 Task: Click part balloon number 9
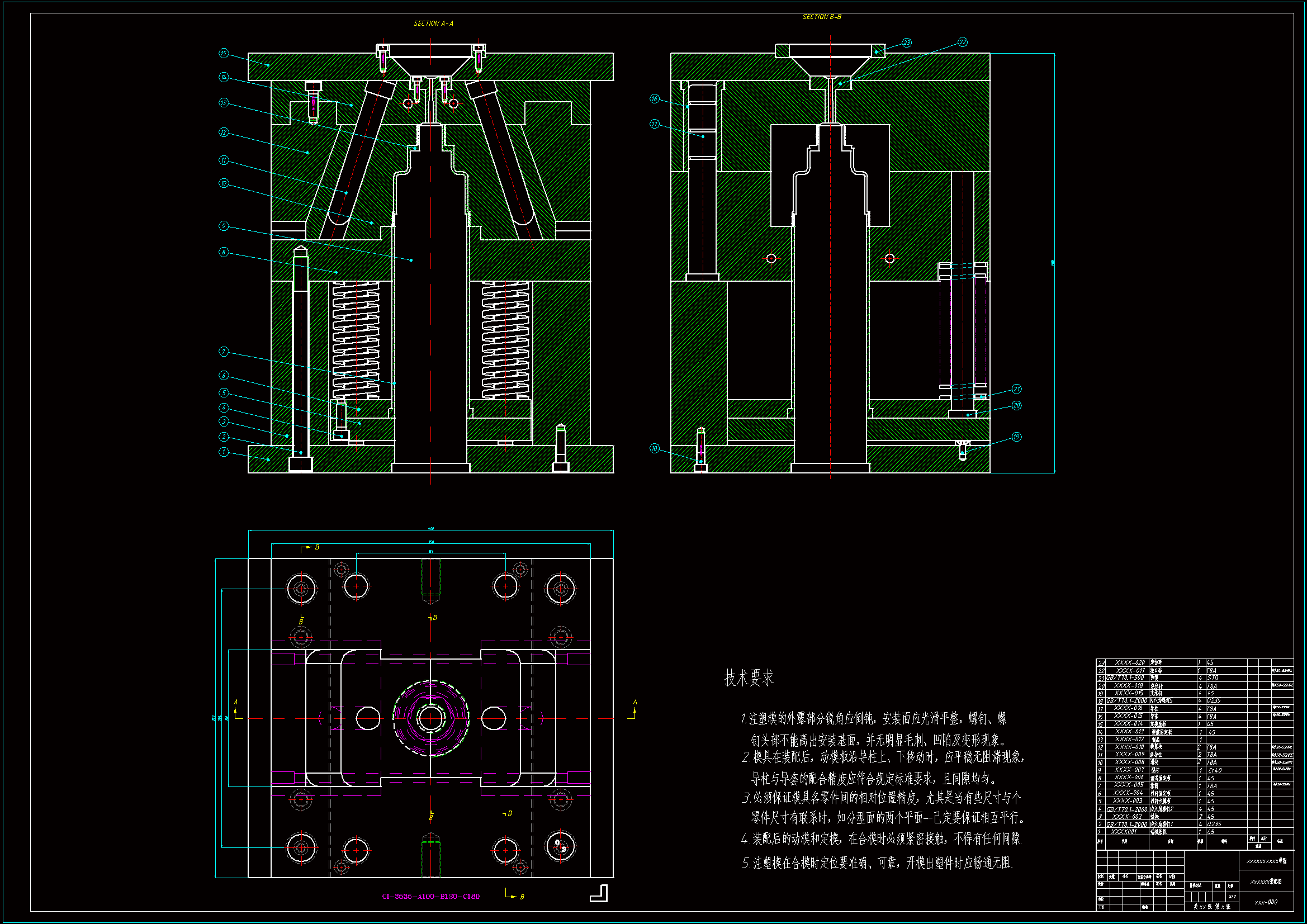[224, 226]
